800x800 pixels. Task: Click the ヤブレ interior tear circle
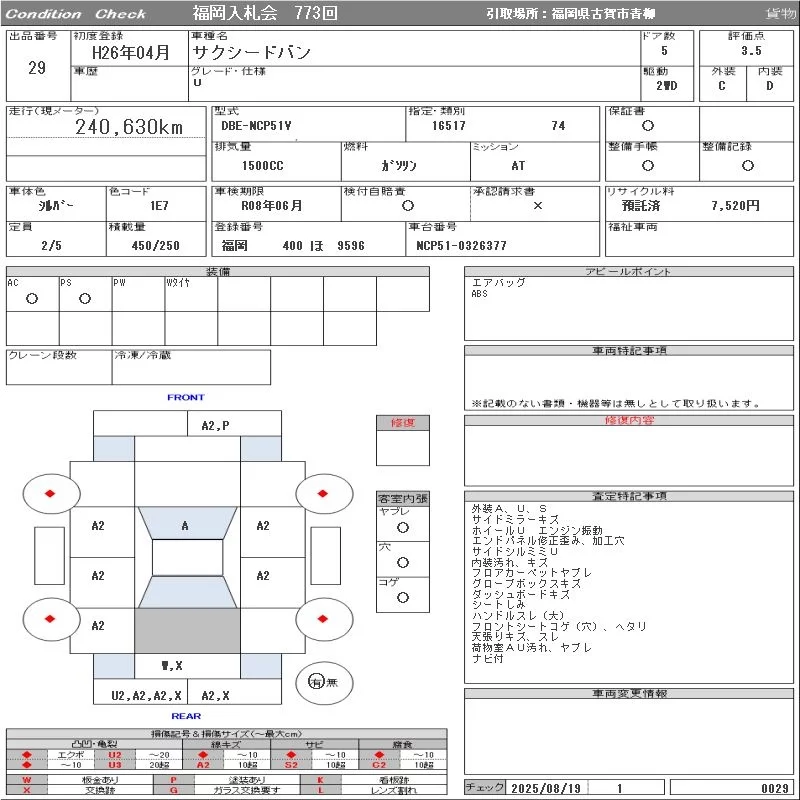coord(403,528)
